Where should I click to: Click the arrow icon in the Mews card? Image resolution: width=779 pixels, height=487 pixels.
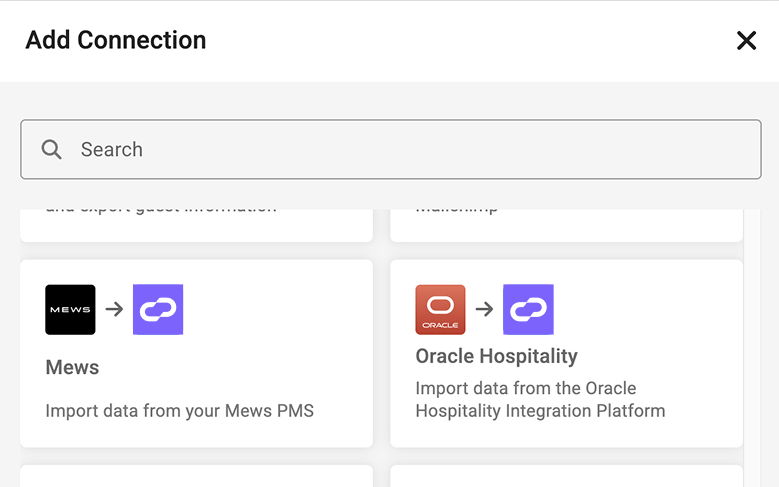point(114,309)
